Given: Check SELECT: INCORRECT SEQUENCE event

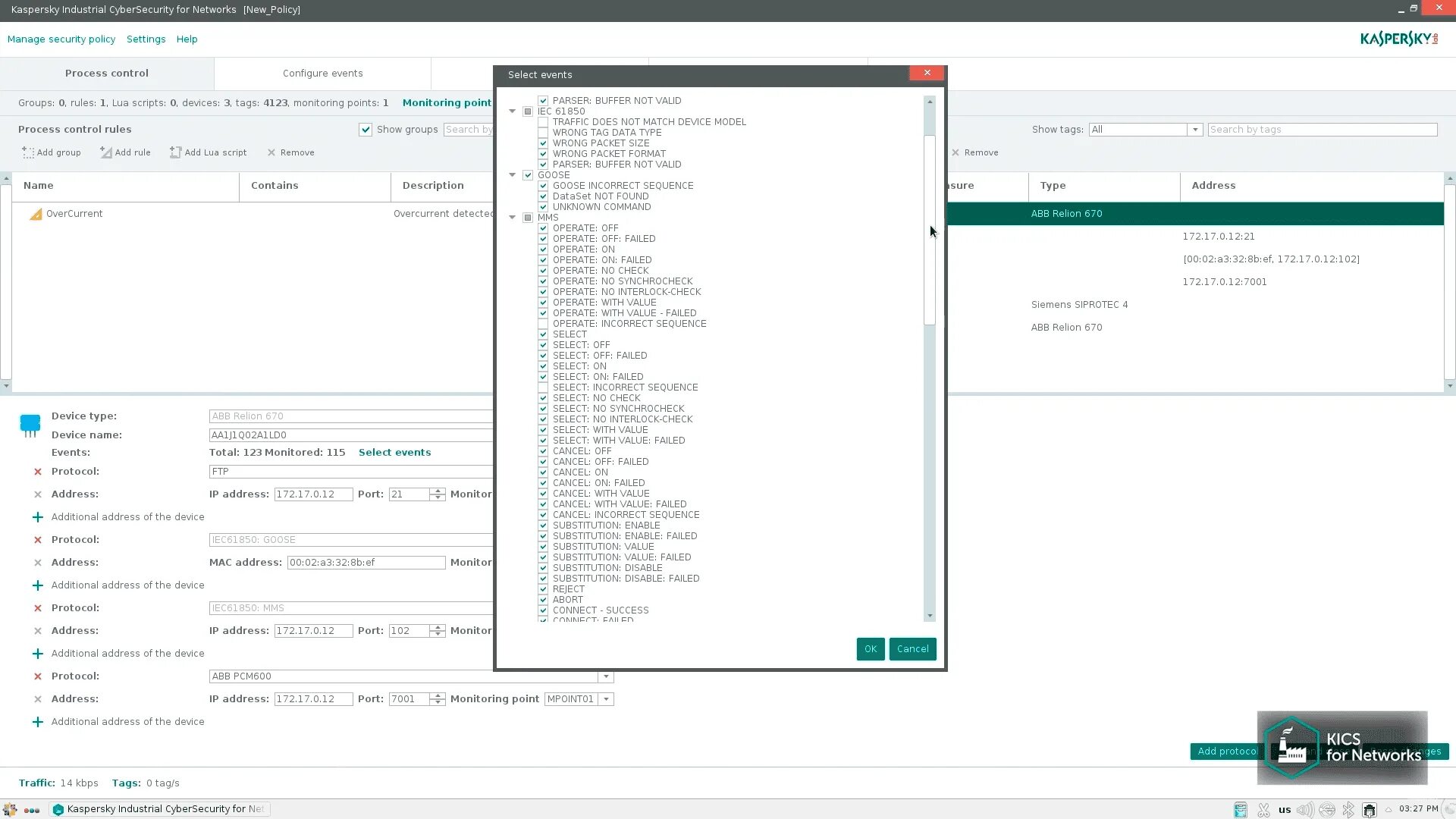Looking at the screenshot, I should [x=543, y=387].
